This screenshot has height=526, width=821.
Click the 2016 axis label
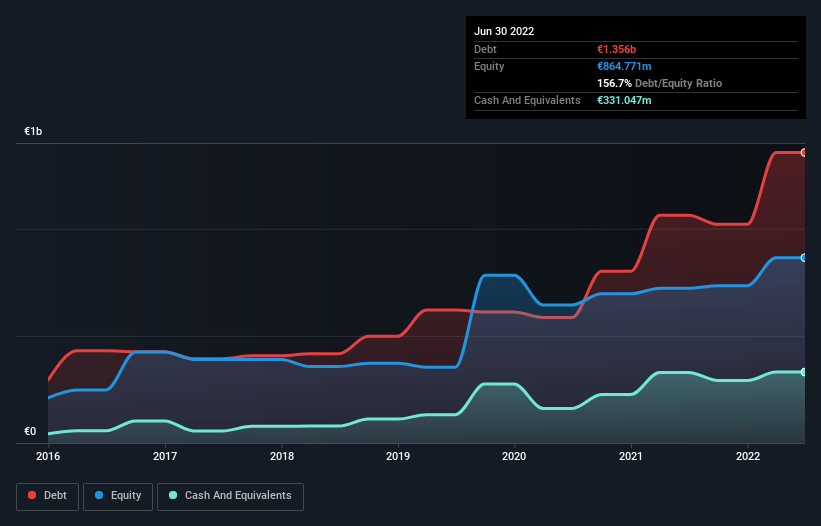(x=48, y=456)
